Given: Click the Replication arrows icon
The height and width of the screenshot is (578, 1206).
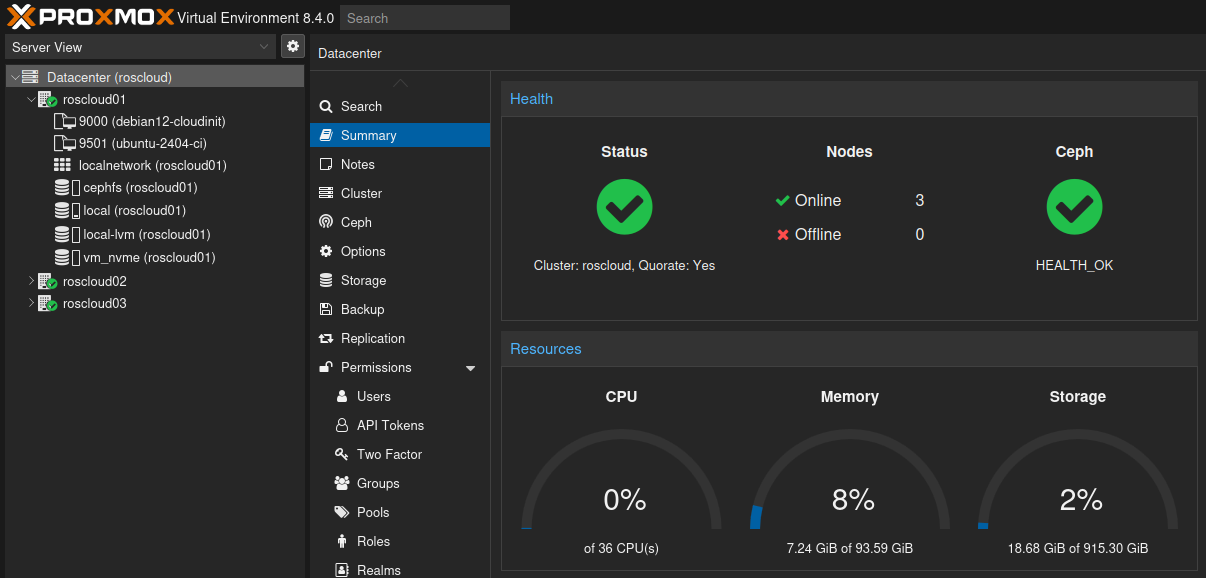Looking at the screenshot, I should tap(325, 338).
